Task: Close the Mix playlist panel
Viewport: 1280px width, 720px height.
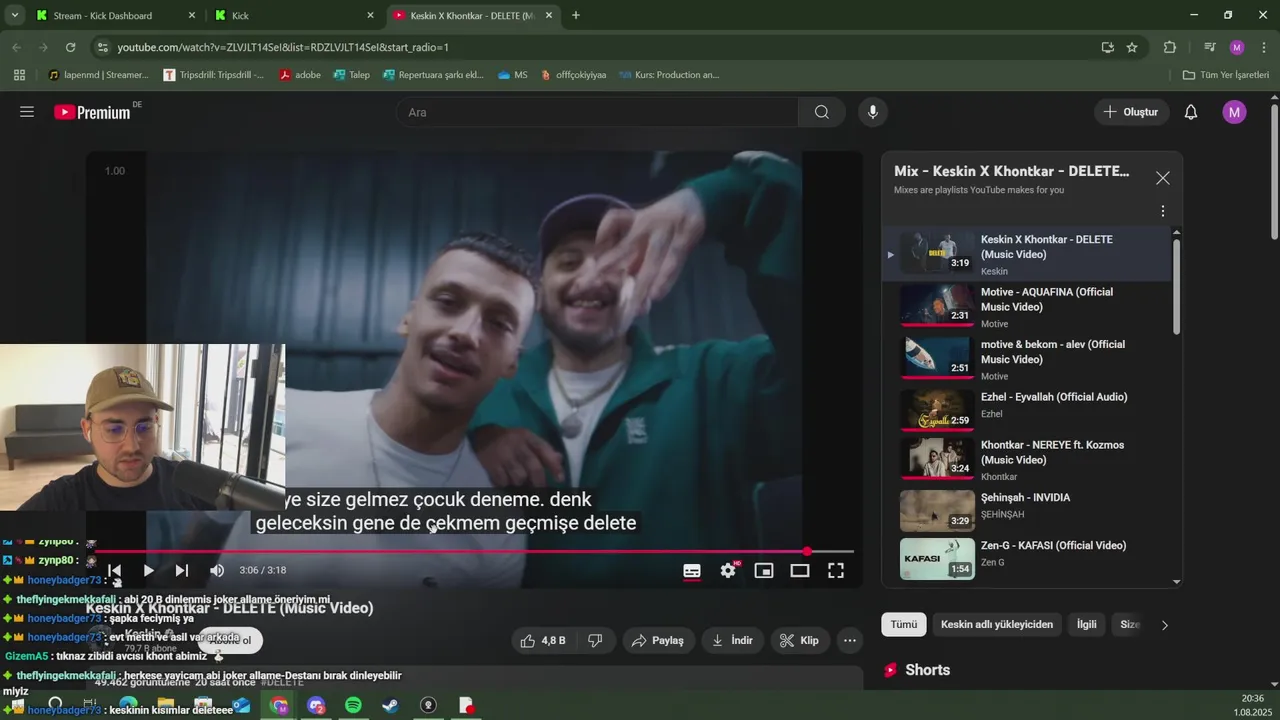Action: (1162, 178)
